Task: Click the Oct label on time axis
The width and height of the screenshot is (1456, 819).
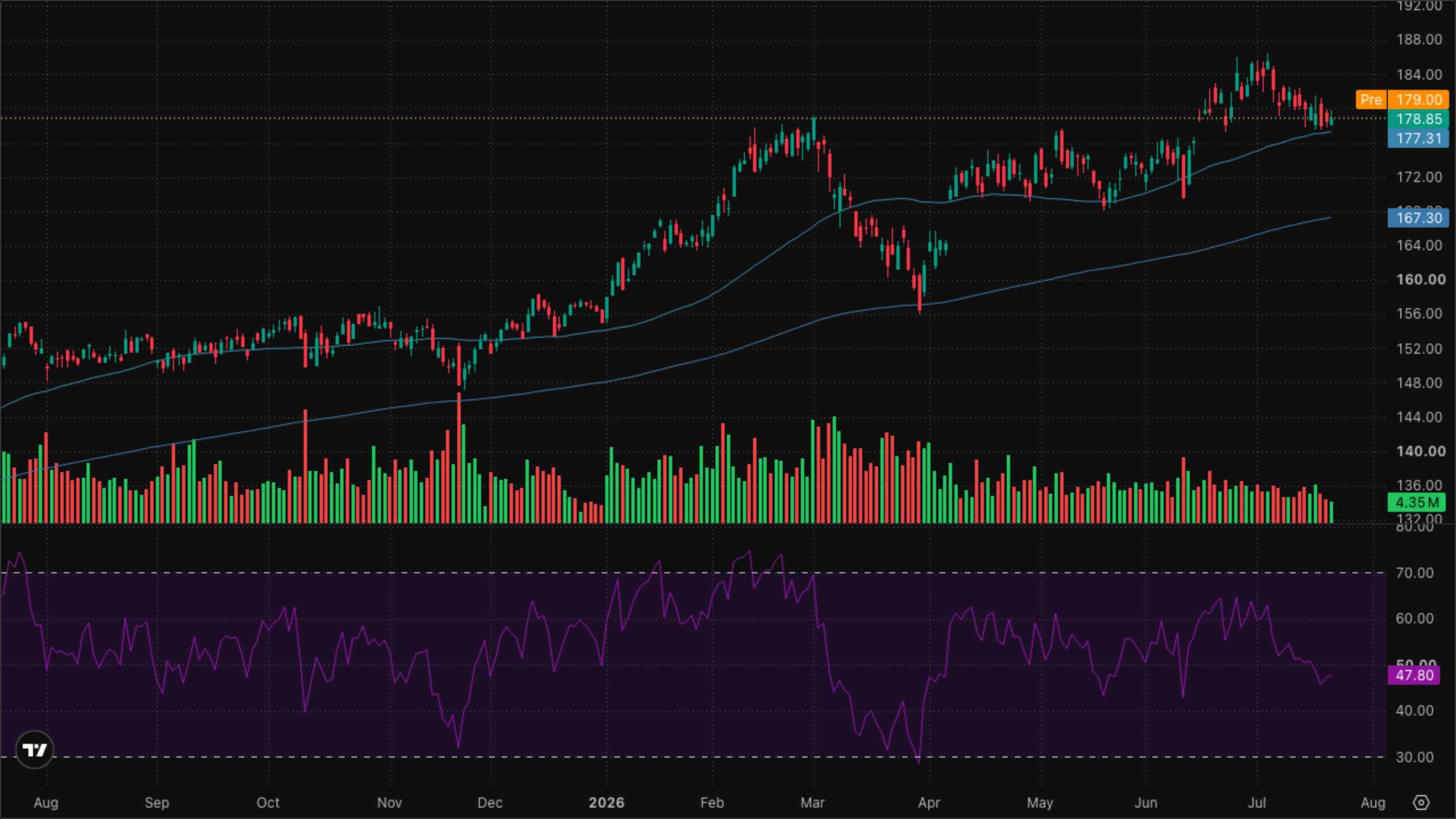Action: point(268,803)
